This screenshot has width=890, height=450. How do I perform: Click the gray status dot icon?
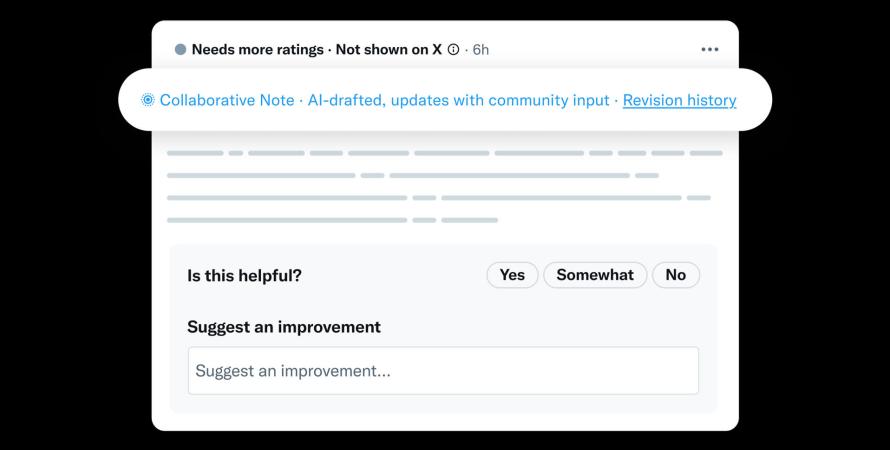coord(180,49)
